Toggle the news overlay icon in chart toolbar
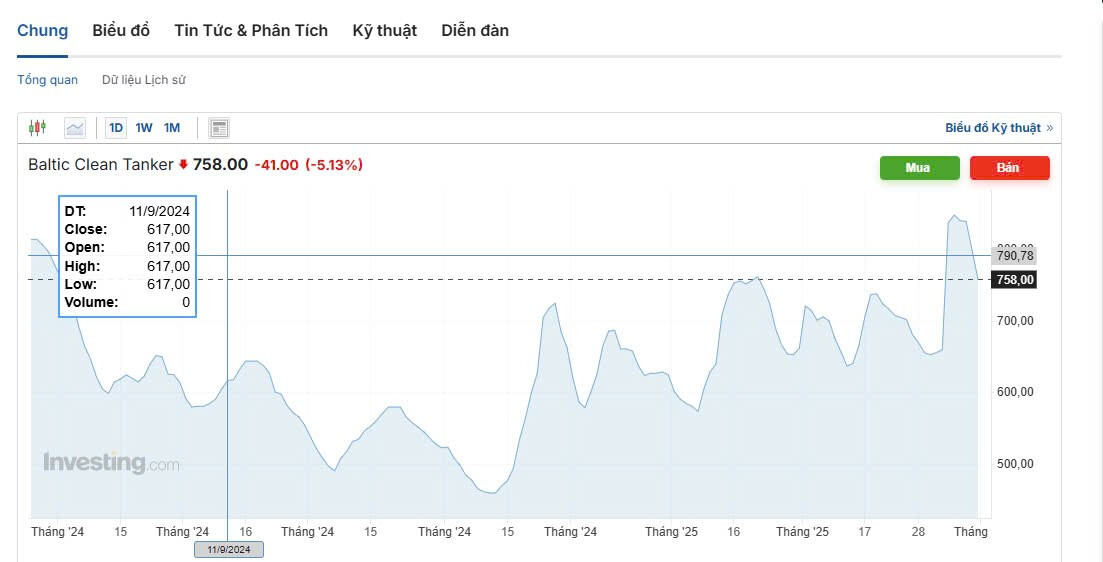This screenshot has height=562, width=1103. coord(219,128)
